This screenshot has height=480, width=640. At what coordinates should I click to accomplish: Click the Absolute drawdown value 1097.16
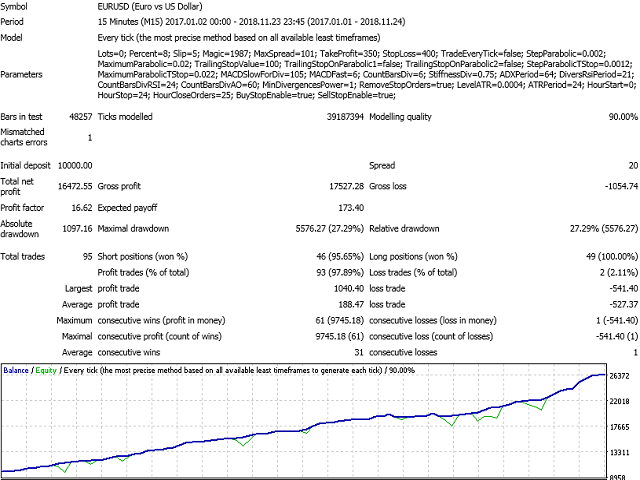point(77,229)
